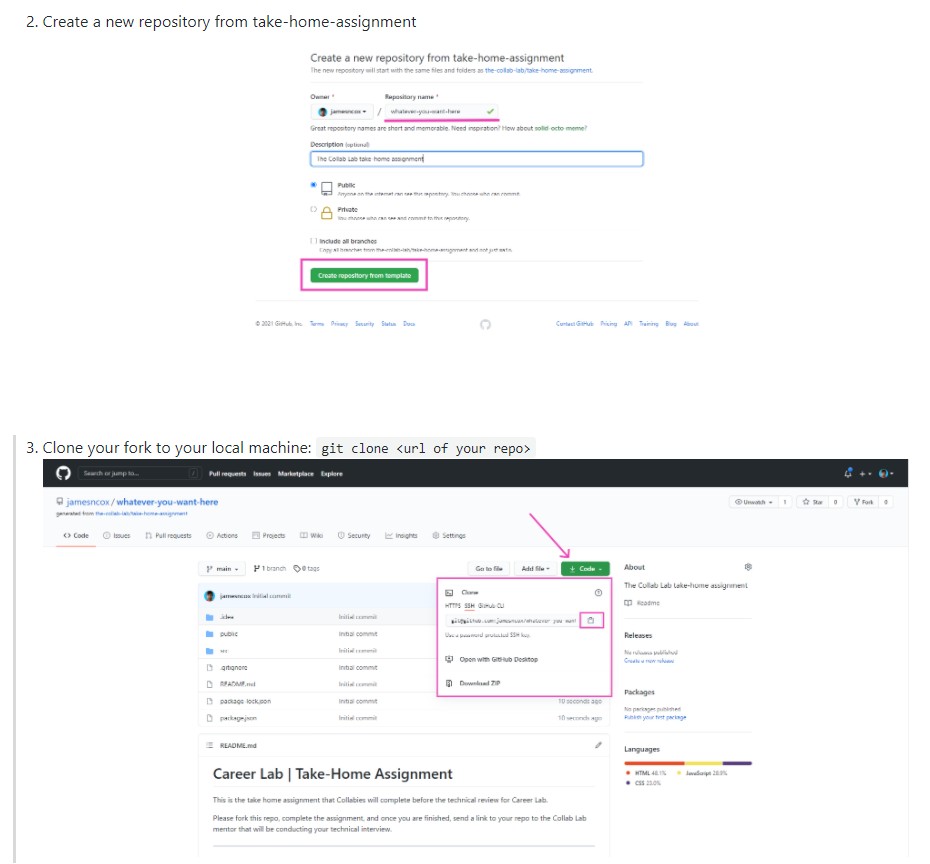This screenshot has height=864, width=930.
Task: Open the Projects tab
Action: pyautogui.click(x=269, y=535)
